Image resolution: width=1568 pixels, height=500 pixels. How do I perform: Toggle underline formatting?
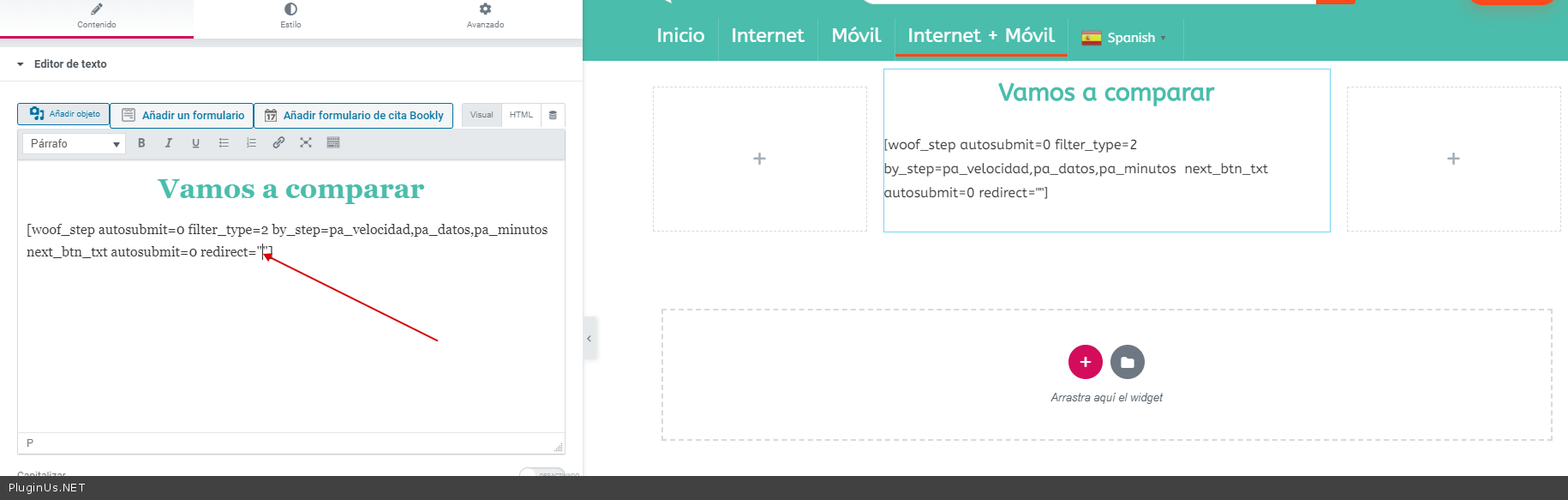[196, 143]
